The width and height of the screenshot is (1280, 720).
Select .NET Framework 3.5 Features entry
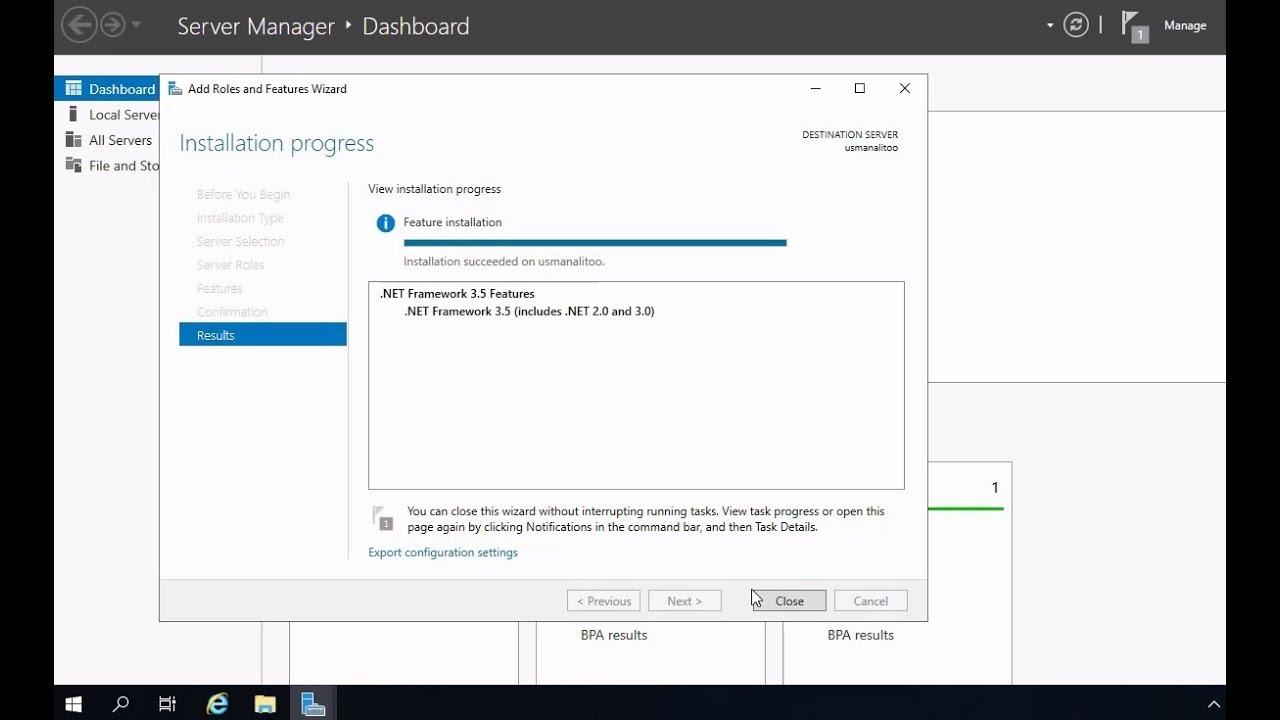(x=457, y=294)
